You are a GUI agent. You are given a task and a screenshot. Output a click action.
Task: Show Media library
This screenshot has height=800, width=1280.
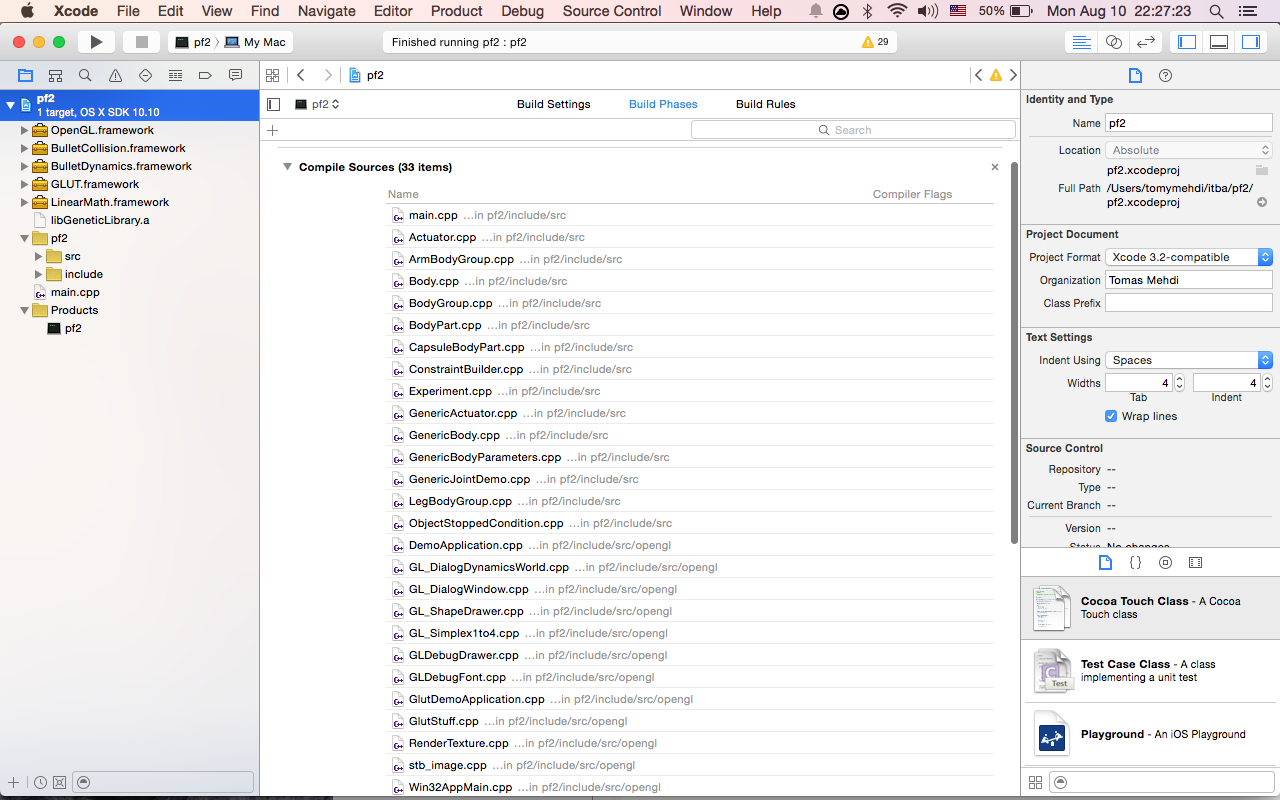coord(1195,563)
